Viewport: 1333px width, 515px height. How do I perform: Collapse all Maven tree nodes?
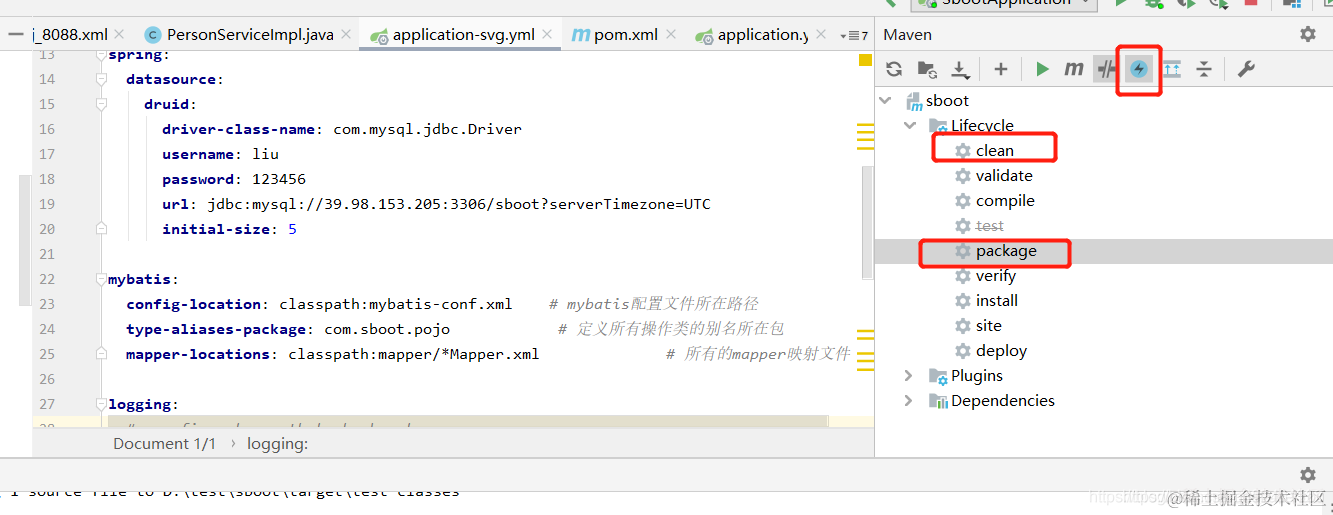[1204, 69]
